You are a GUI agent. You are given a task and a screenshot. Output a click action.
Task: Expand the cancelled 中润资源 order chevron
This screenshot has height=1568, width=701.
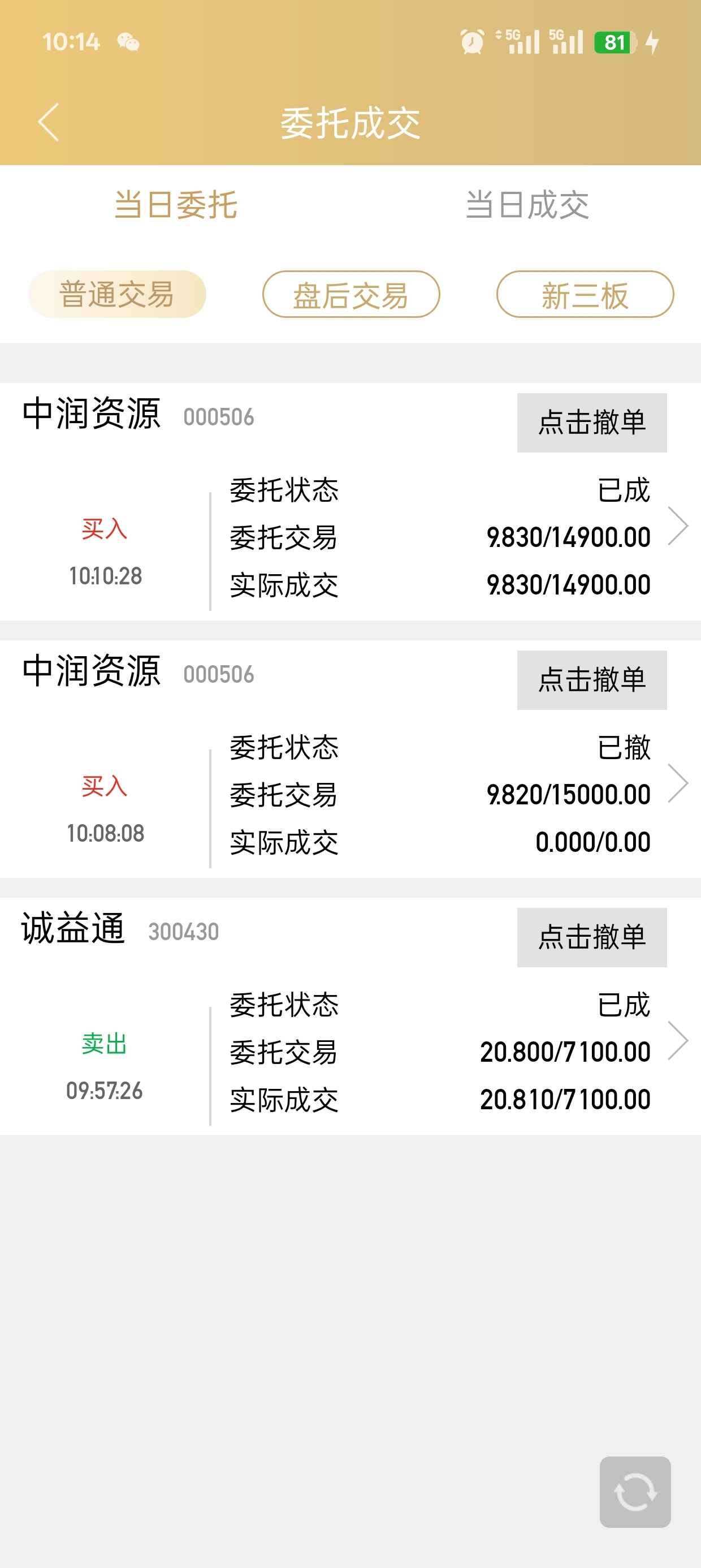(678, 783)
